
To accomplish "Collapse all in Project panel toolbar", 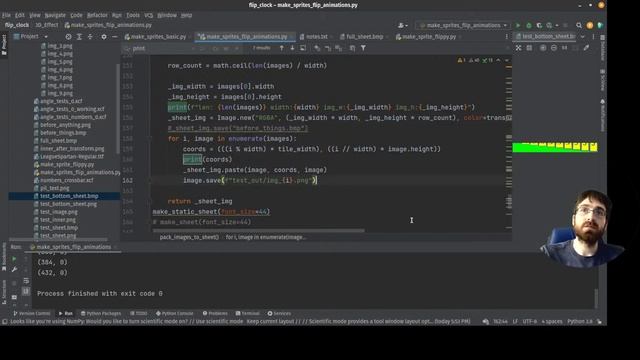I will click(90, 37).
